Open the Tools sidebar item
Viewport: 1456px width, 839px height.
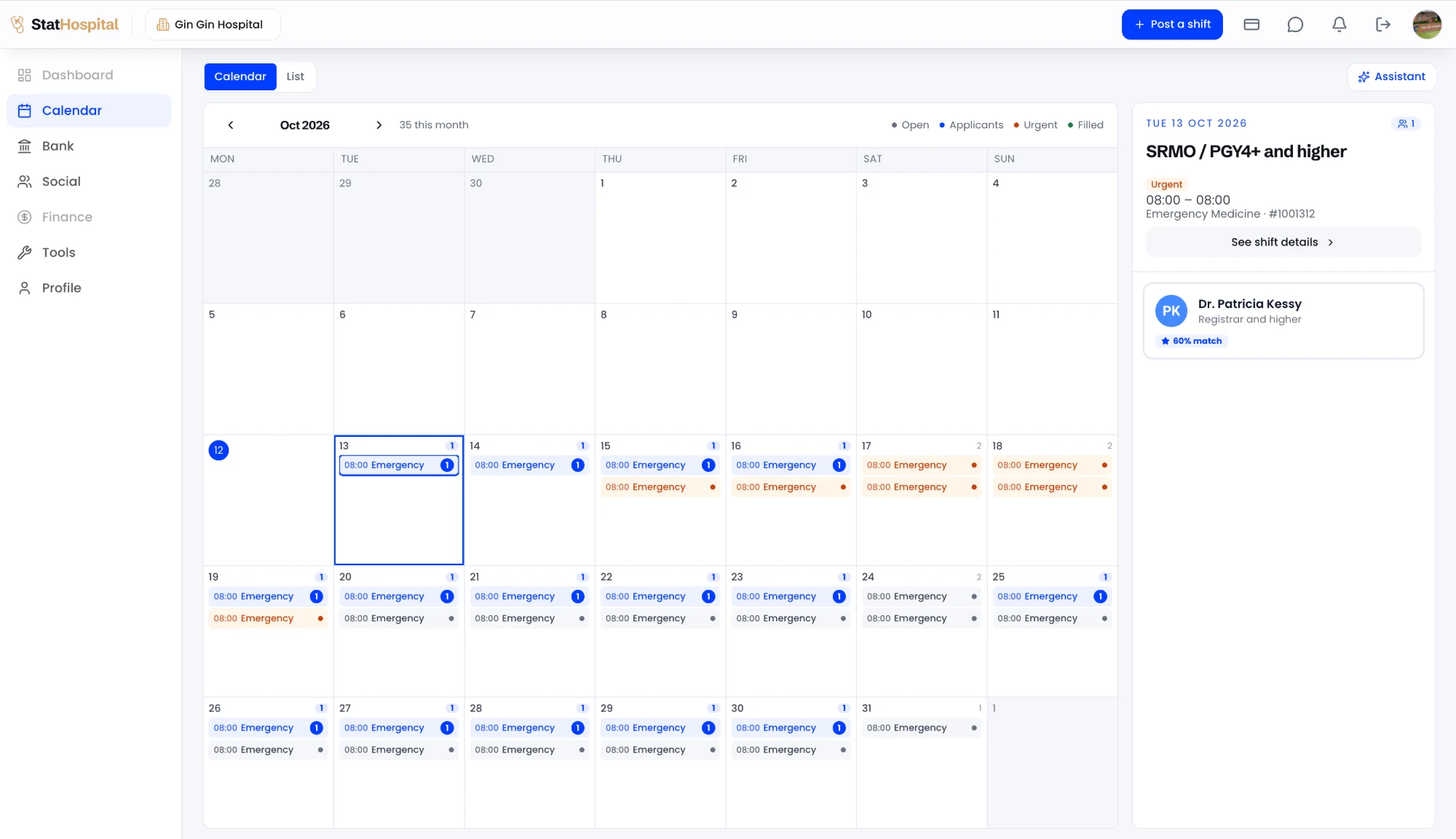pyautogui.click(x=89, y=252)
